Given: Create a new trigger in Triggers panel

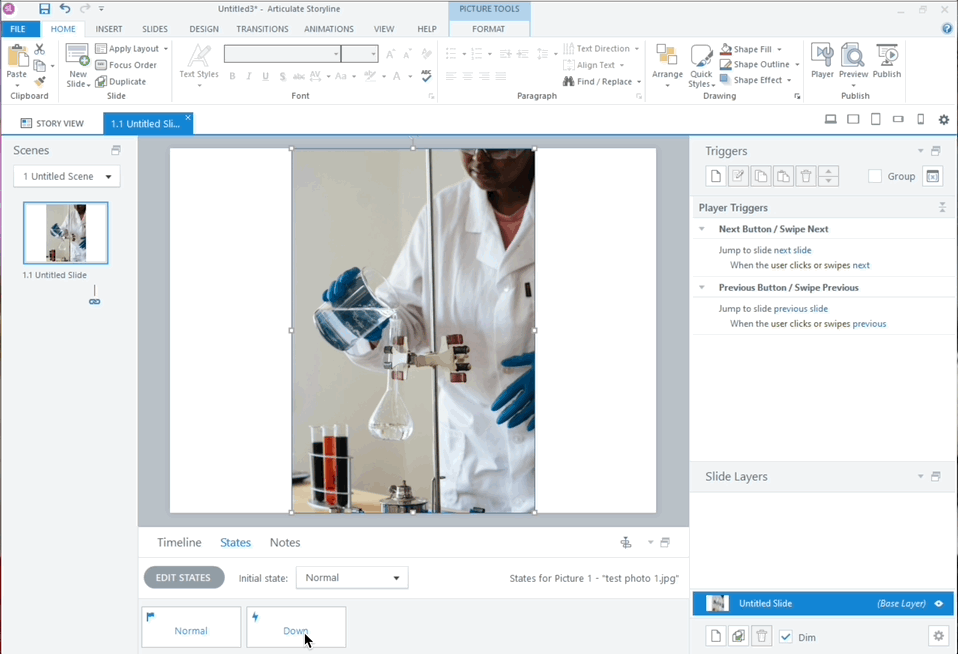Looking at the screenshot, I should click(716, 176).
